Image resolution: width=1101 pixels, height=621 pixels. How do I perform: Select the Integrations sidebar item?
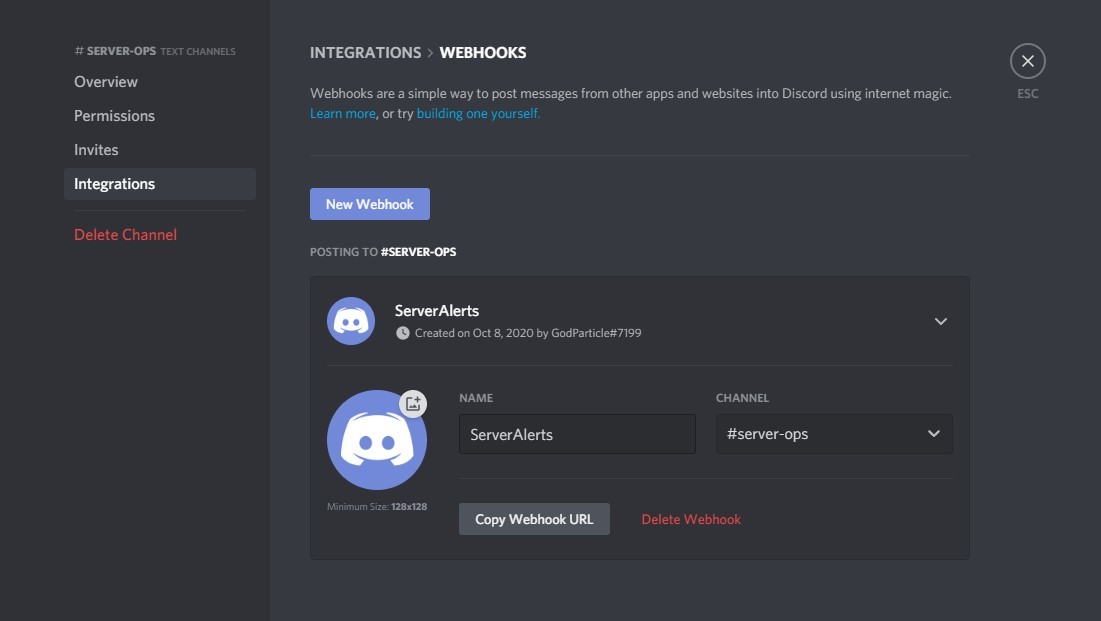tap(114, 184)
